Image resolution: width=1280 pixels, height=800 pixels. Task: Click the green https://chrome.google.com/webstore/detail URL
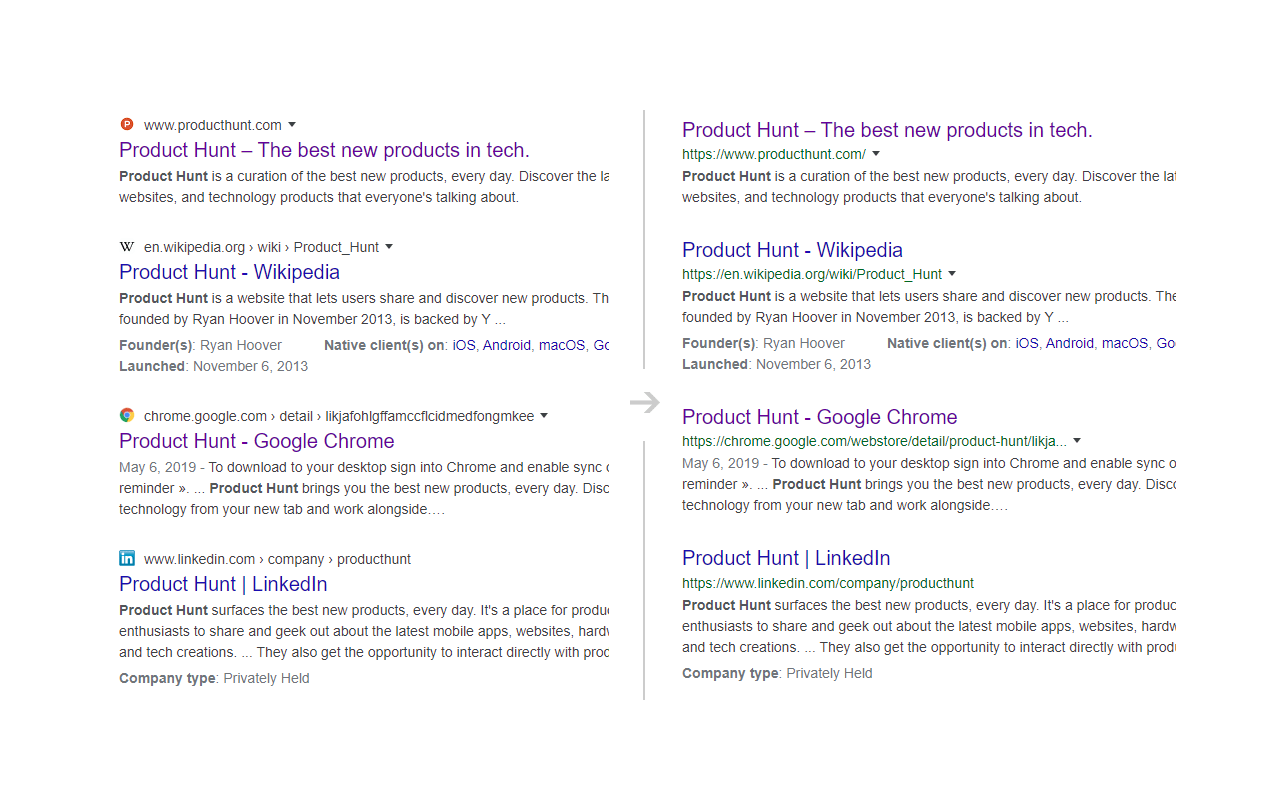874,441
